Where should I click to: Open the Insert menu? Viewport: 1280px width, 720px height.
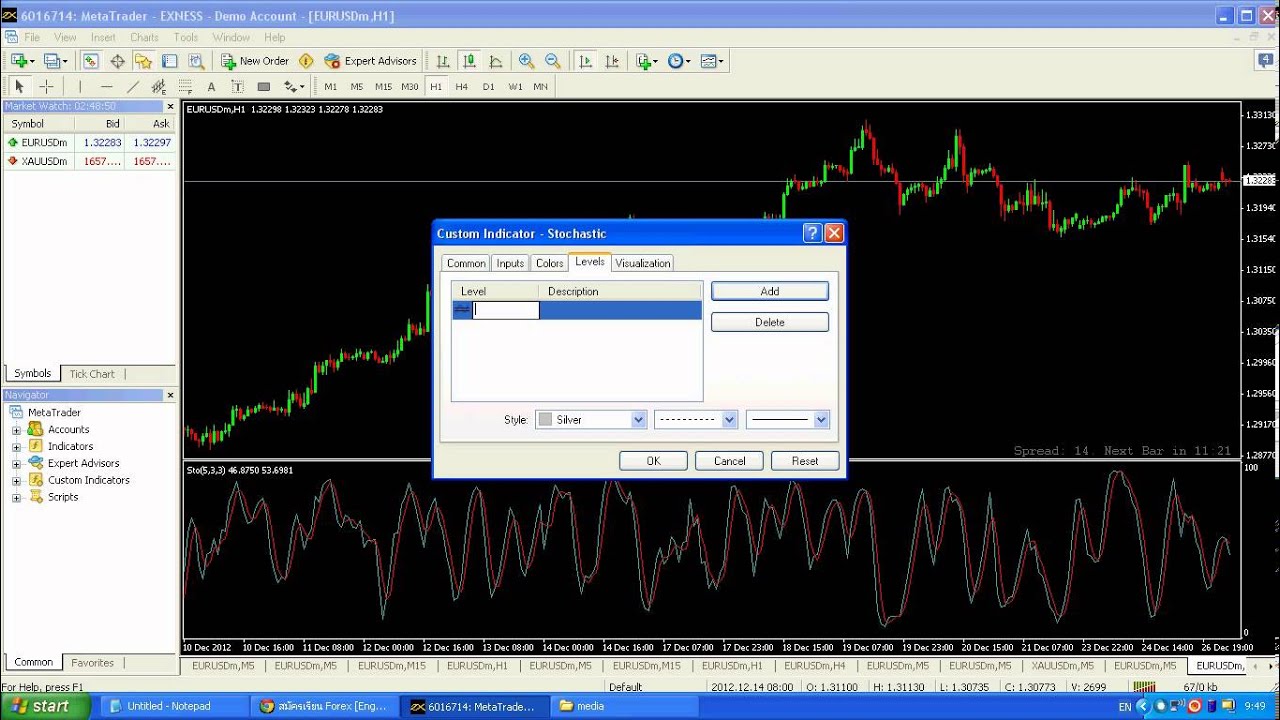(103, 37)
